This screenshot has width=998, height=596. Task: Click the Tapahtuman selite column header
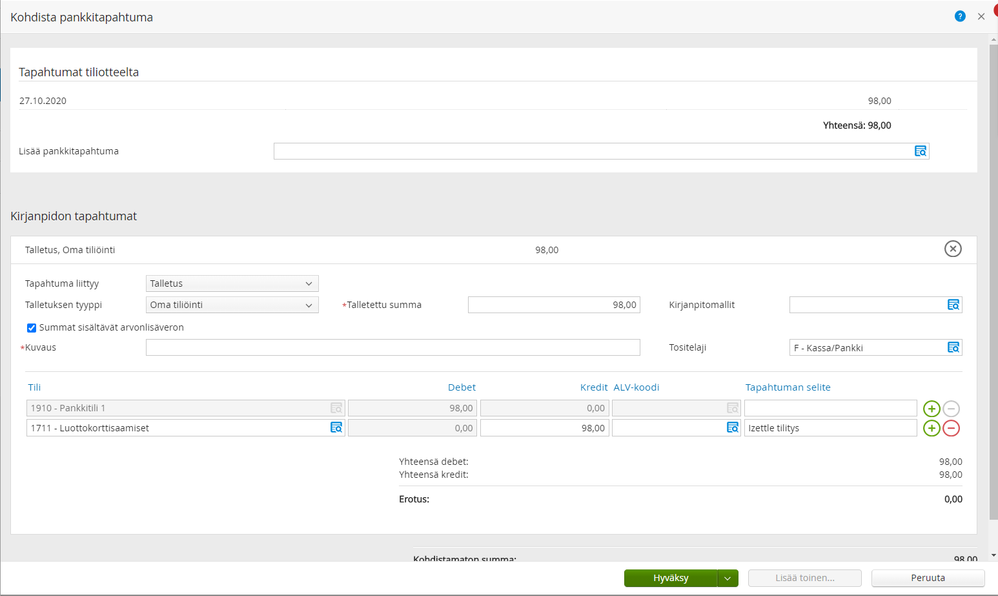point(787,387)
